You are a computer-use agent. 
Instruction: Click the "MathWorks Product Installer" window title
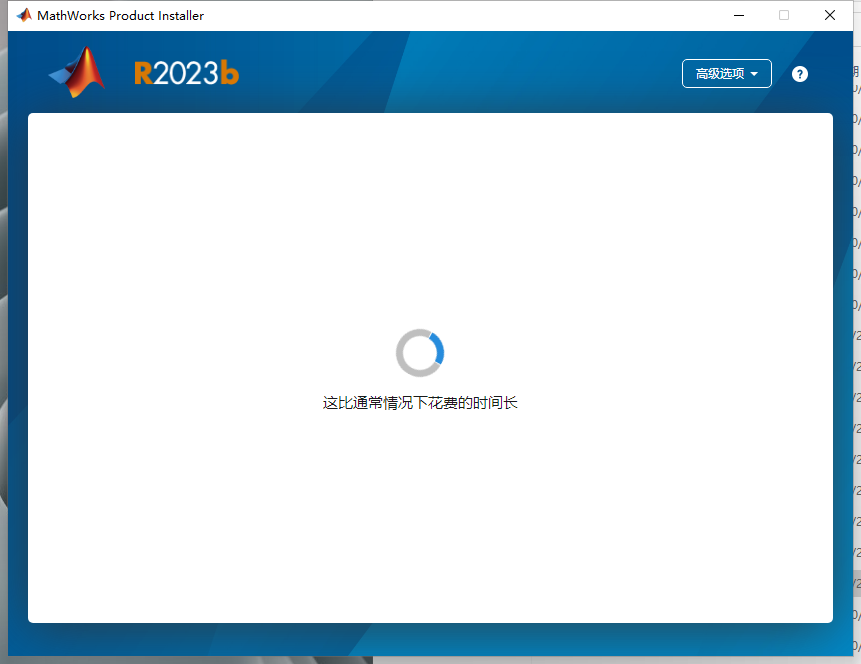click(120, 15)
